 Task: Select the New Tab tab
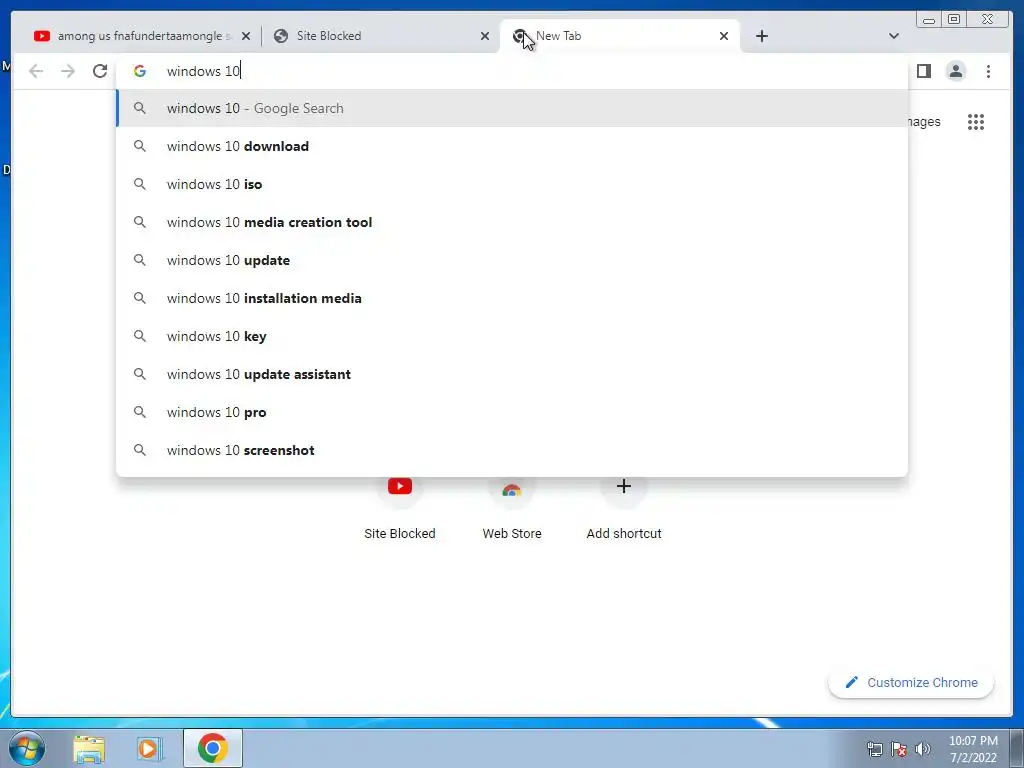(620, 36)
